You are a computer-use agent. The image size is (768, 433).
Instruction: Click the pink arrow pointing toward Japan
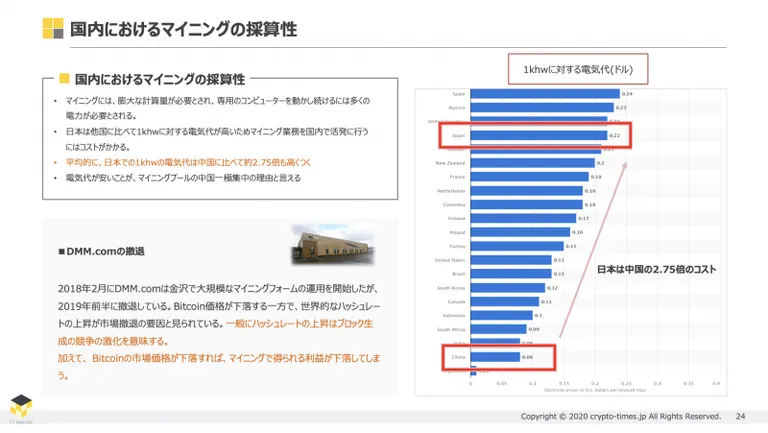tap(593, 250)
